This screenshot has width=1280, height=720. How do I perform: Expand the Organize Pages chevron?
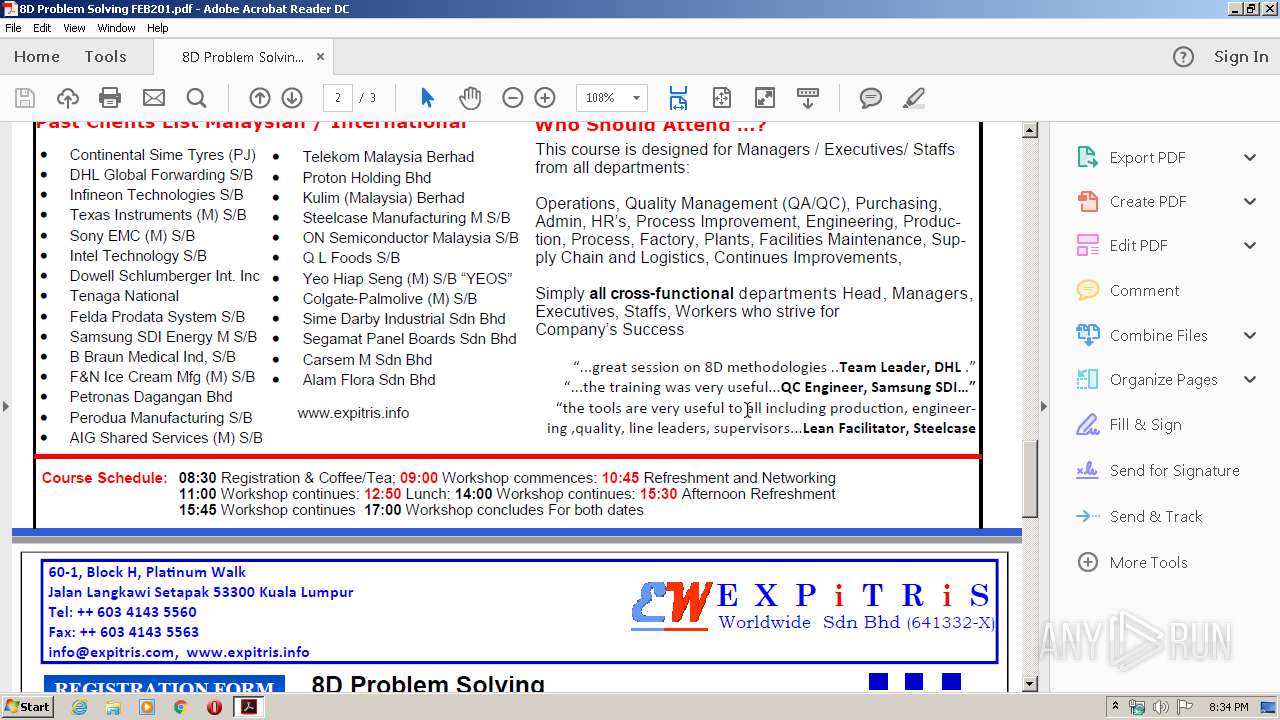pos(1250,379)
